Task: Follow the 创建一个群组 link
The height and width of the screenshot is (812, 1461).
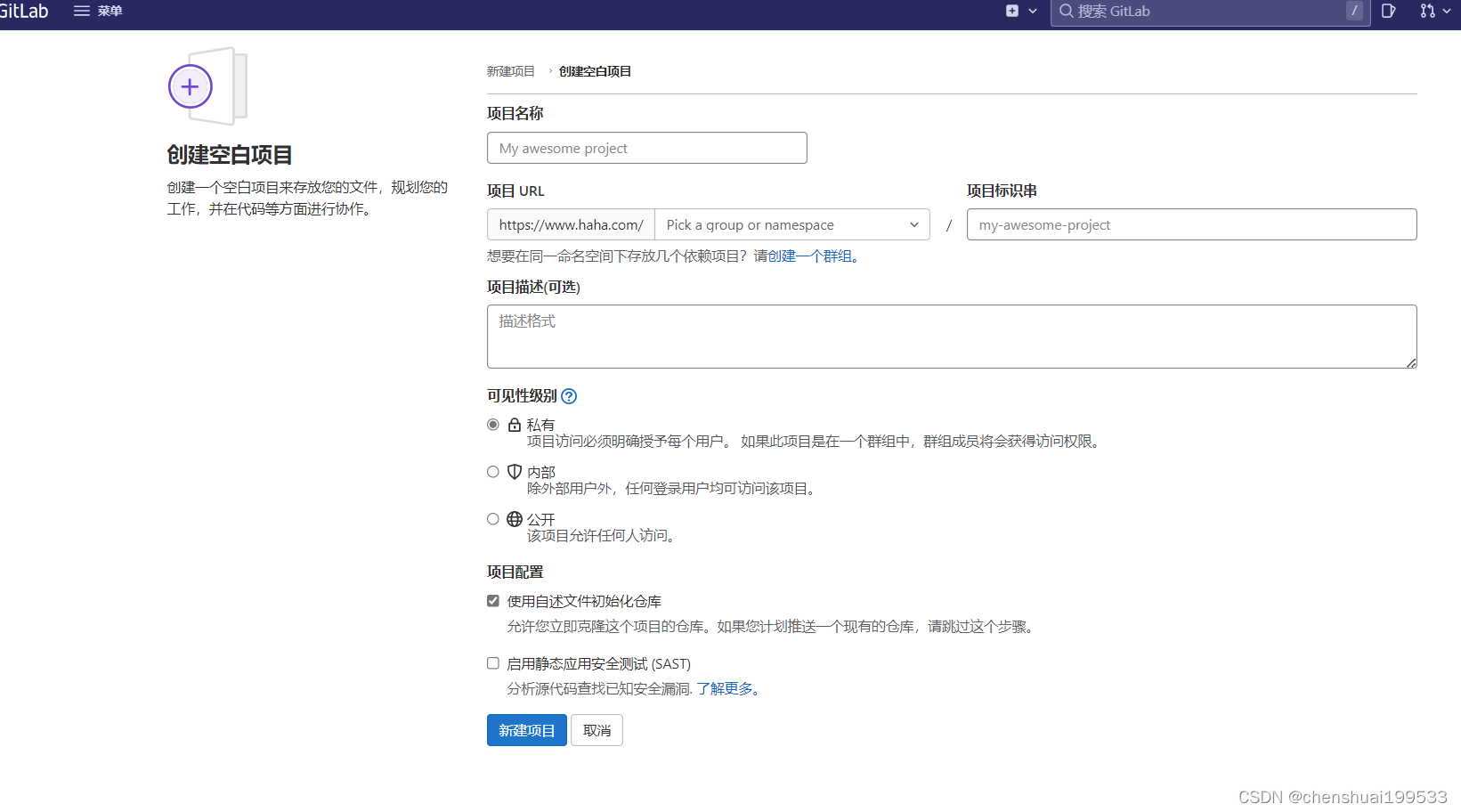Action: point(810,256)
